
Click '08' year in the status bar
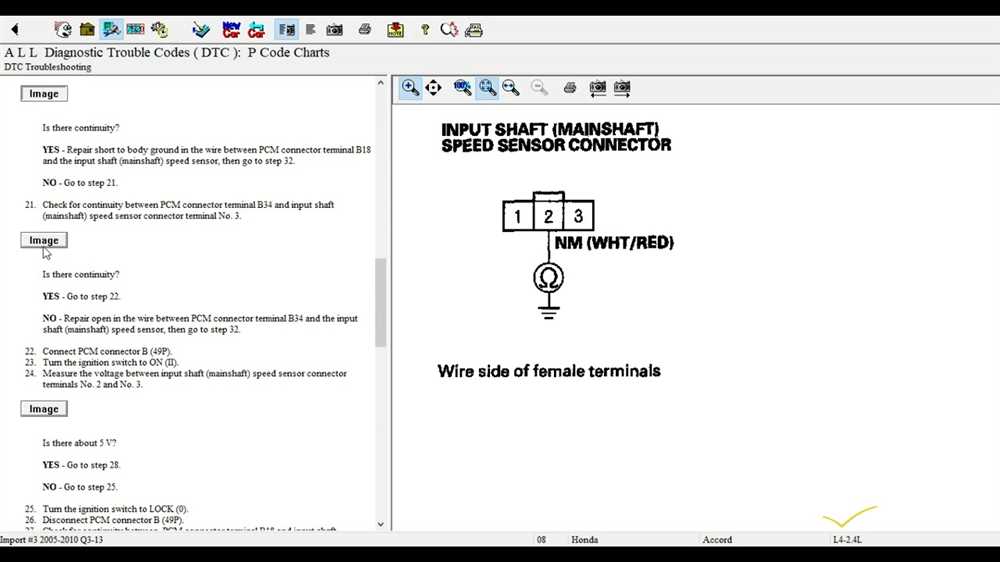541,540
